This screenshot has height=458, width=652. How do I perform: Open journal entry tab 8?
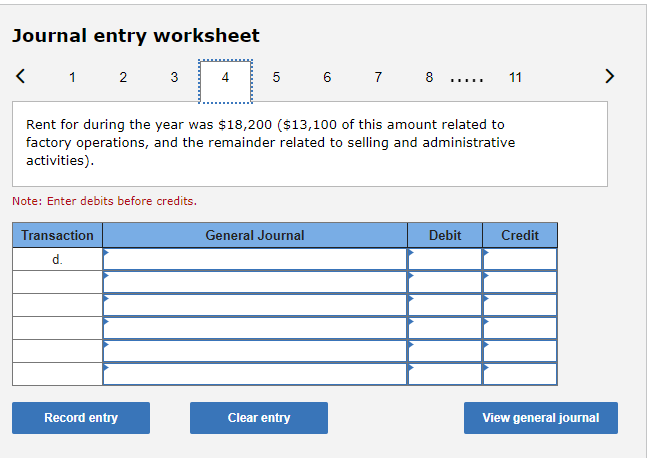[x=429, y=77]
